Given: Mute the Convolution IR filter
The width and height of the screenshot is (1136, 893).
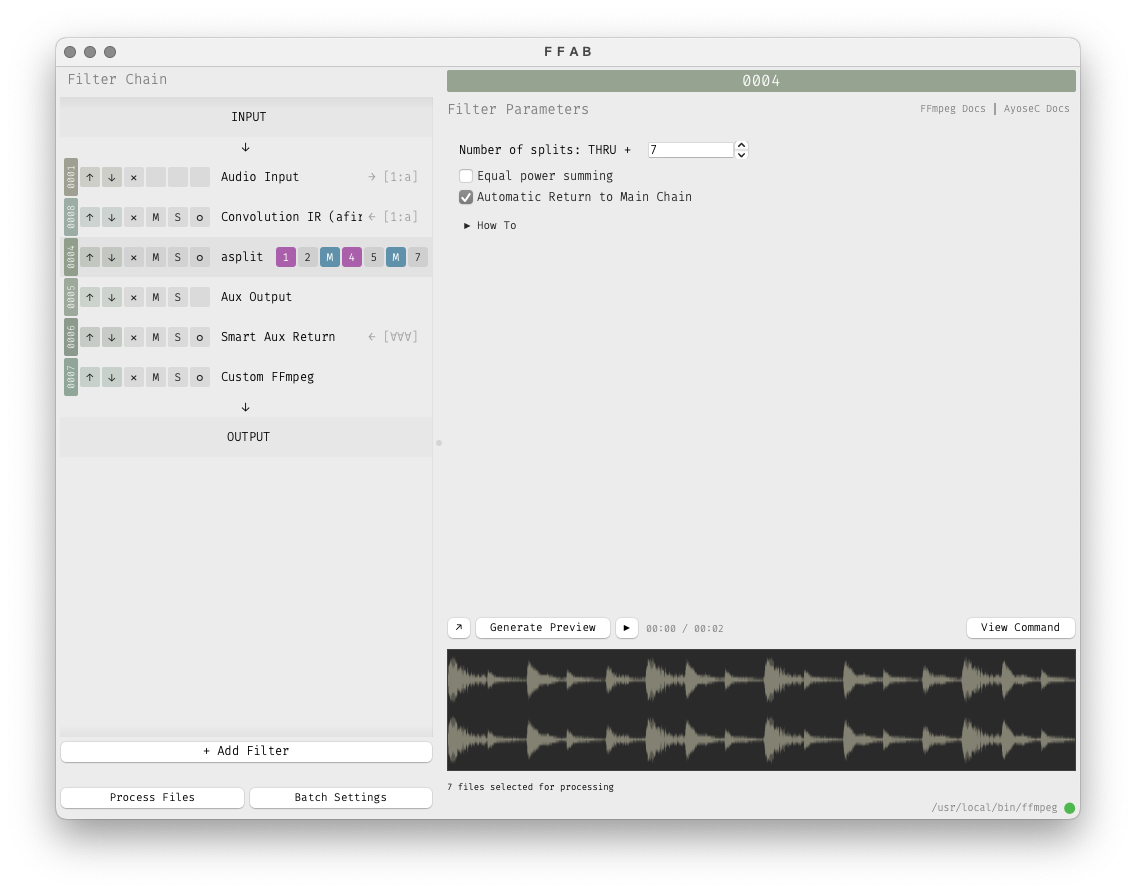Looking at the screenshot, I should coord(156,217).
